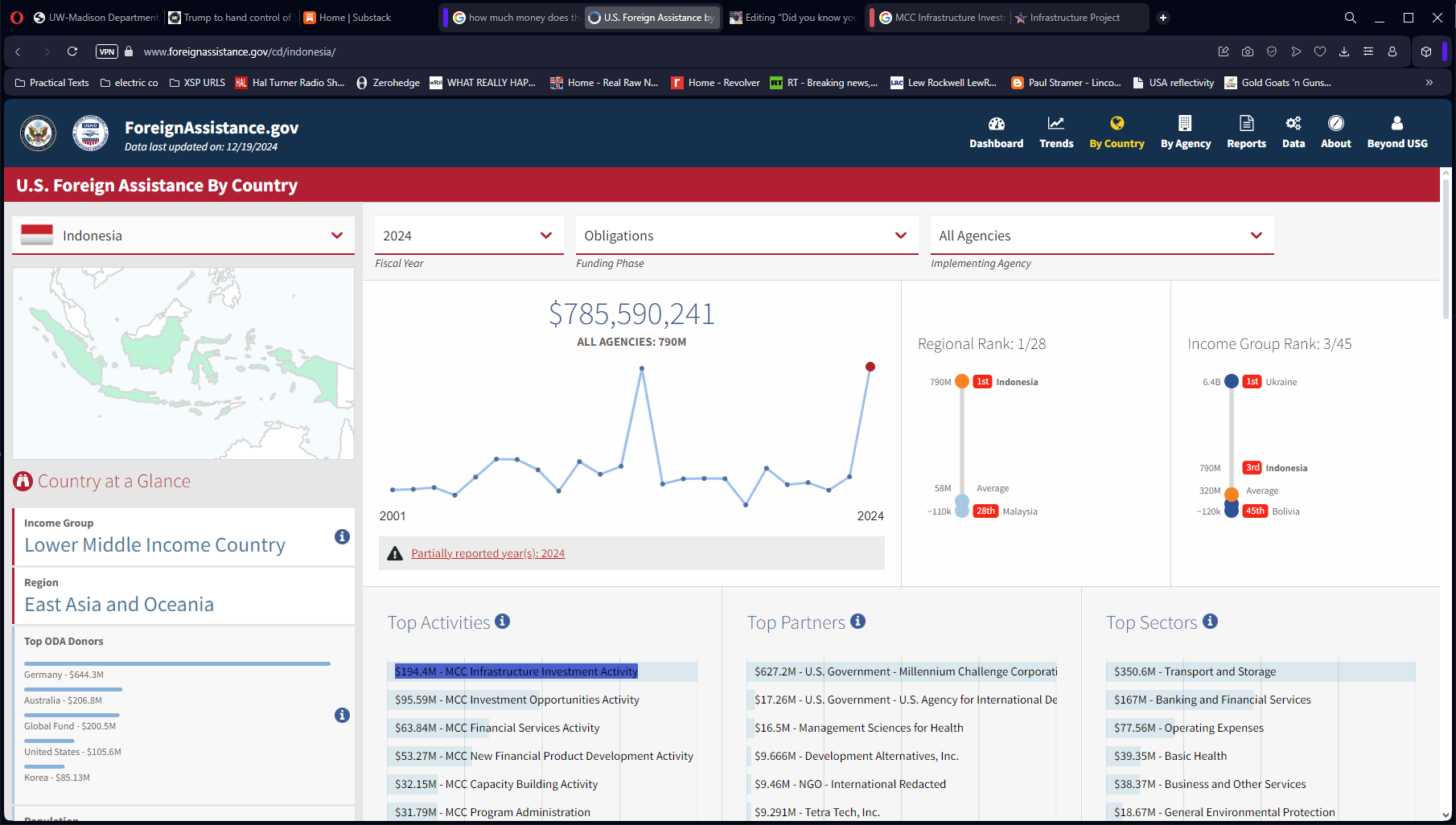
Task: Click the address bar URL field
Action: 240,51
